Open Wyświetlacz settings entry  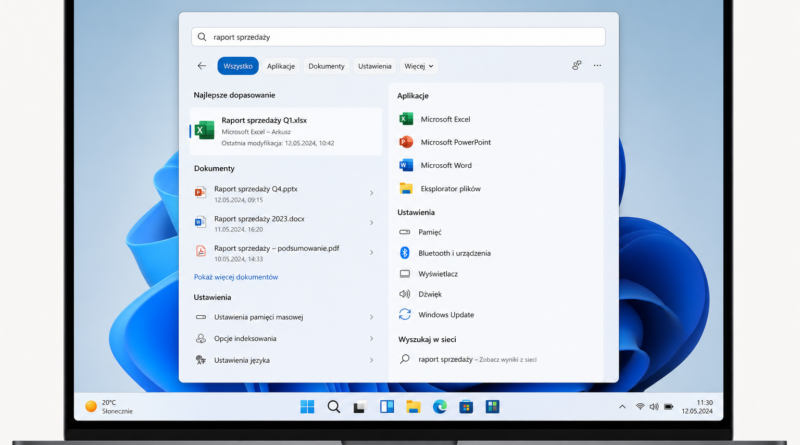click(x=428, y=274)
